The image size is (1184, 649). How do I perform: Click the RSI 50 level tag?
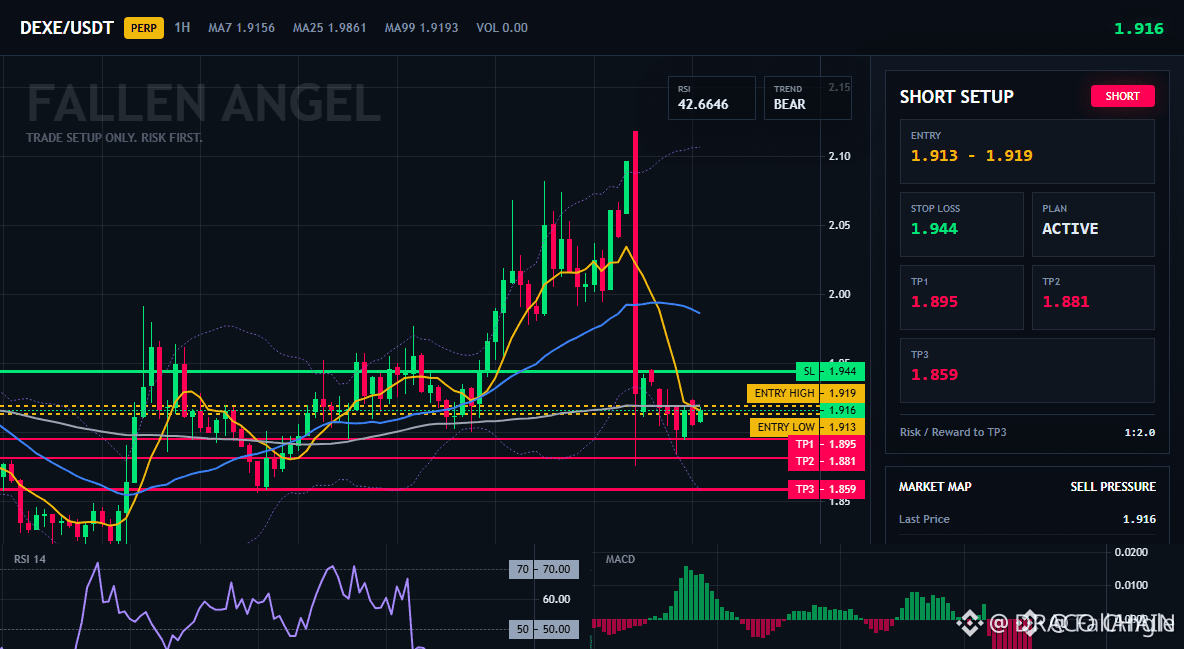(544, 629)
